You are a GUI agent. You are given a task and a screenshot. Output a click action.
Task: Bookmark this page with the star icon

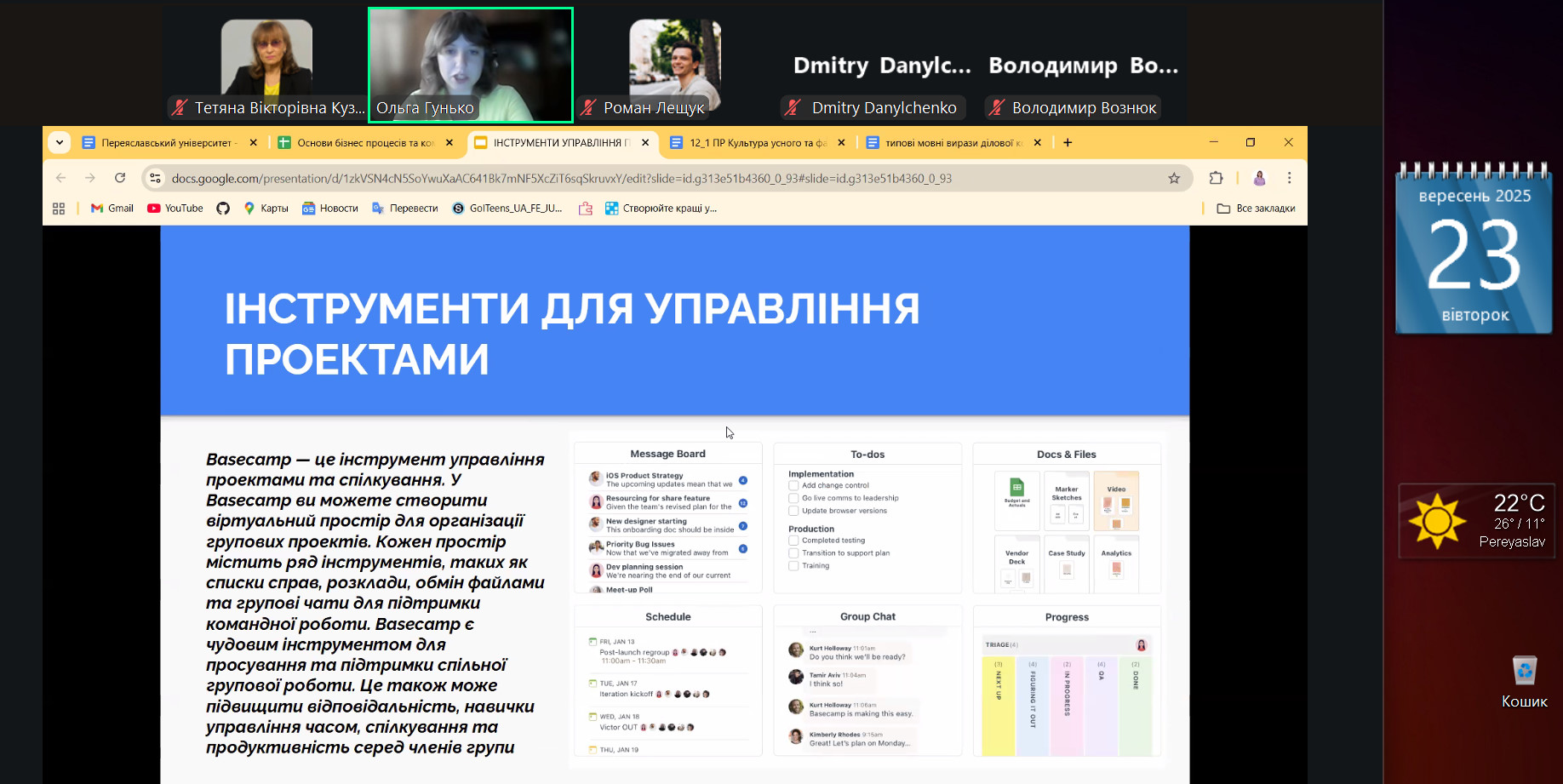1174,178
